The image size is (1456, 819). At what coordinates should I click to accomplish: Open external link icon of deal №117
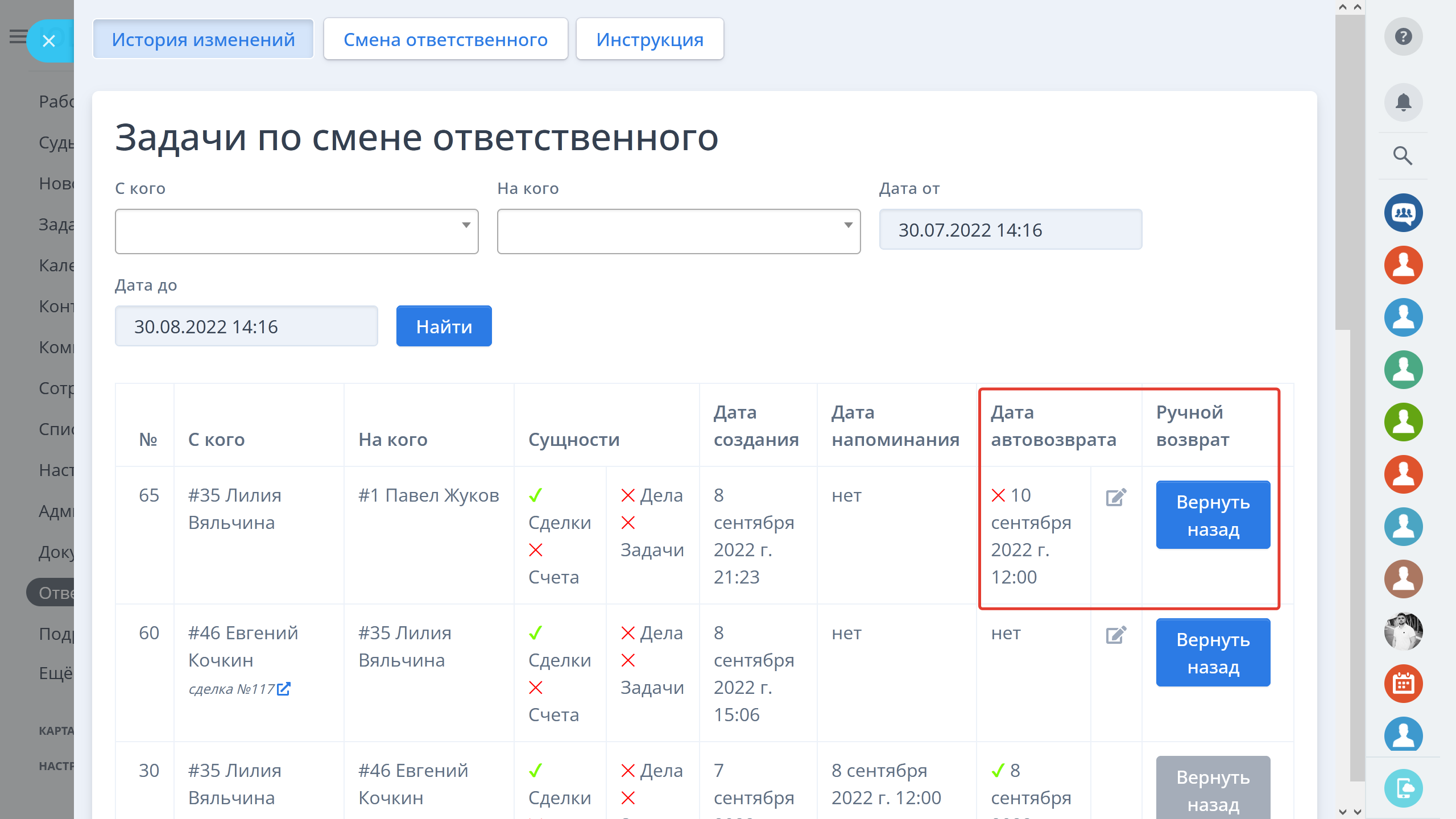(x=284, y=689)
